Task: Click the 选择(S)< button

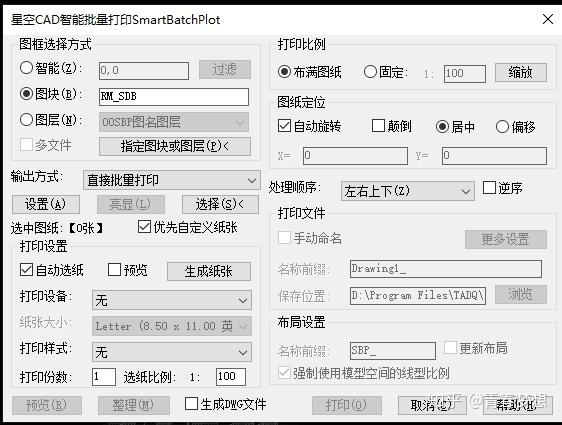Action: (x=220, y=204)
